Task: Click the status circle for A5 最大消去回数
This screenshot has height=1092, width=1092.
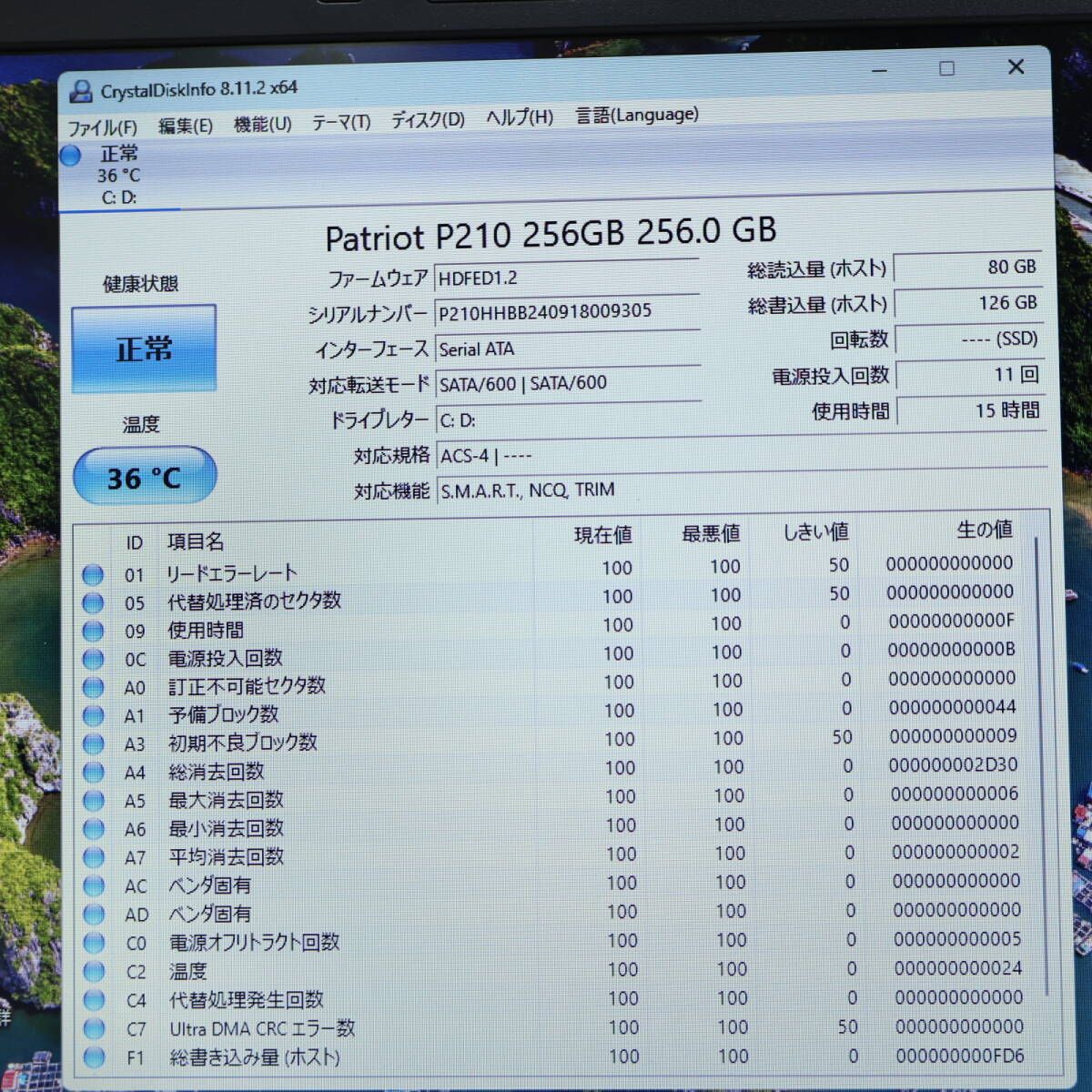Action: [x=94, y=801]
